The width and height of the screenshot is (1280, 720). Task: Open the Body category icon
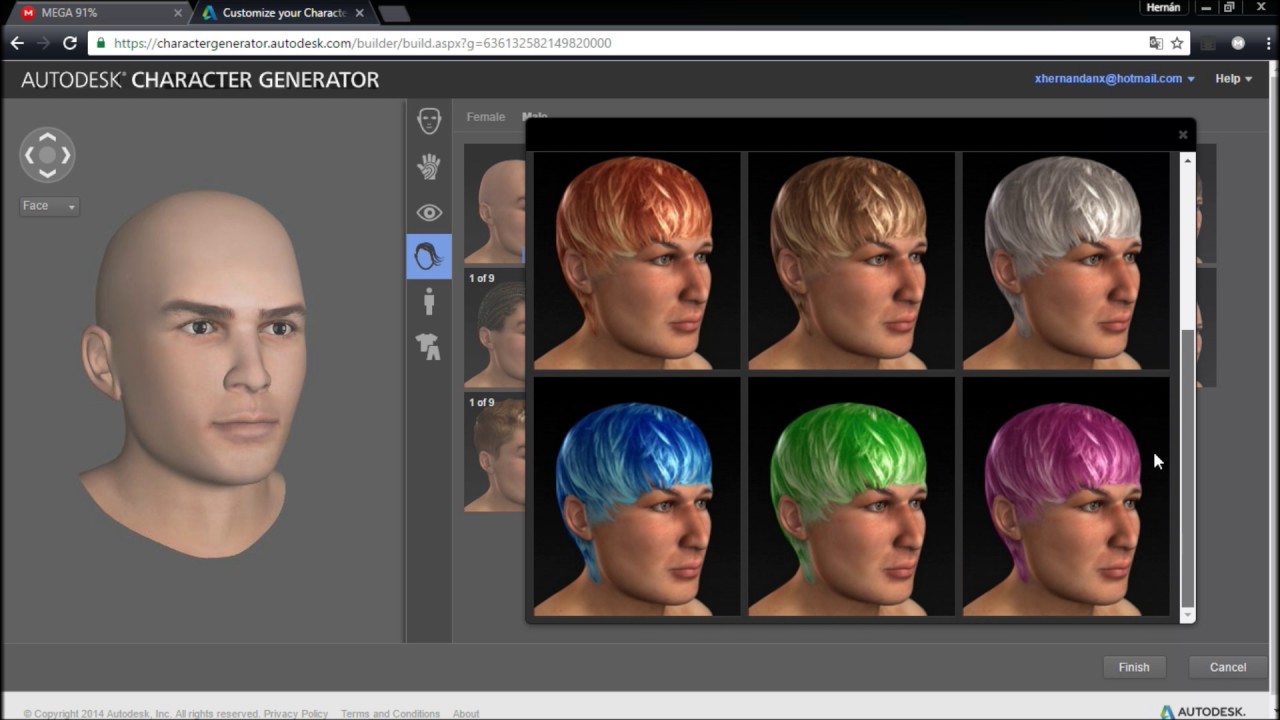[429, 301]
